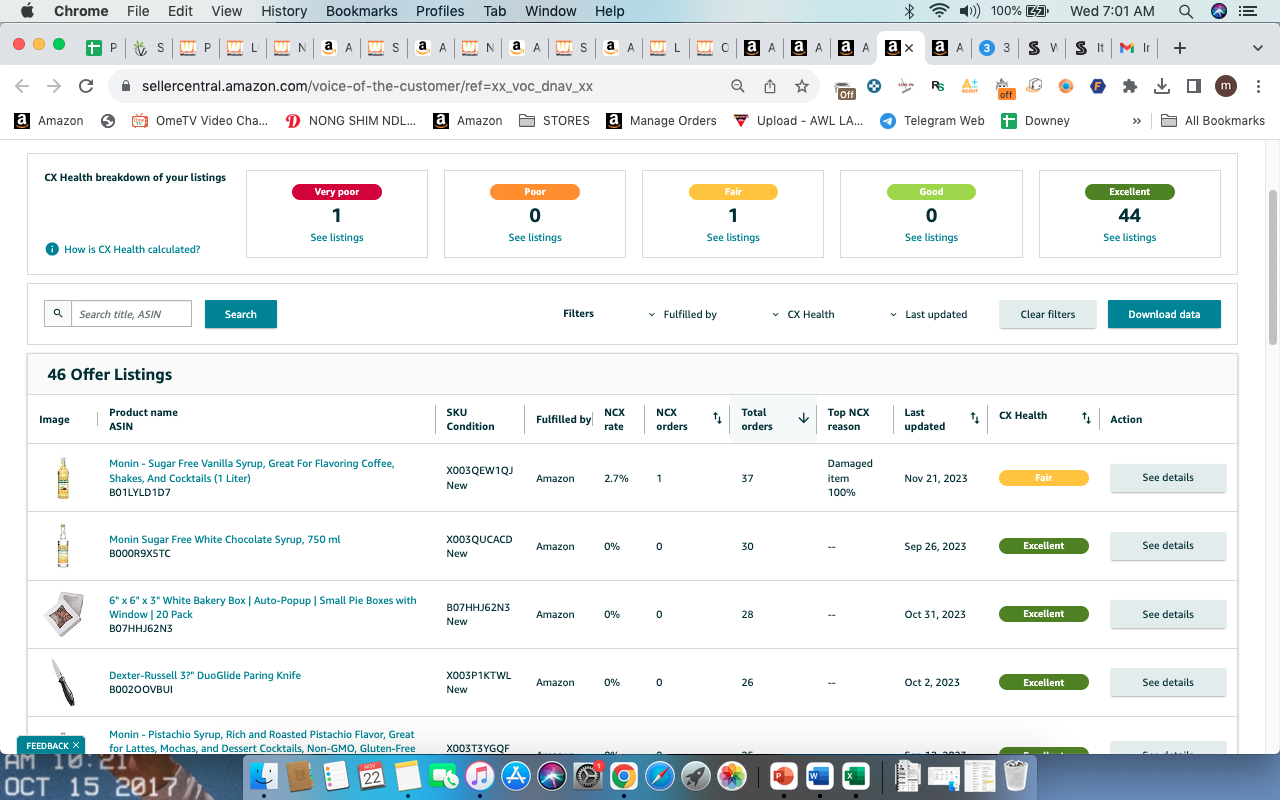Open Excel from the dock

pyautogui.click(x=855, y=775)
